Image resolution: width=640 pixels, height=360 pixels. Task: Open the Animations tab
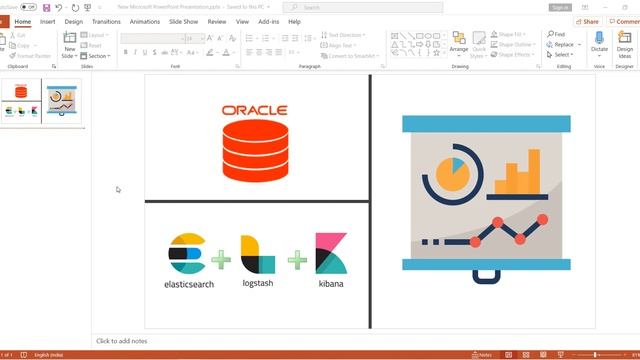[x=144, y=22]
